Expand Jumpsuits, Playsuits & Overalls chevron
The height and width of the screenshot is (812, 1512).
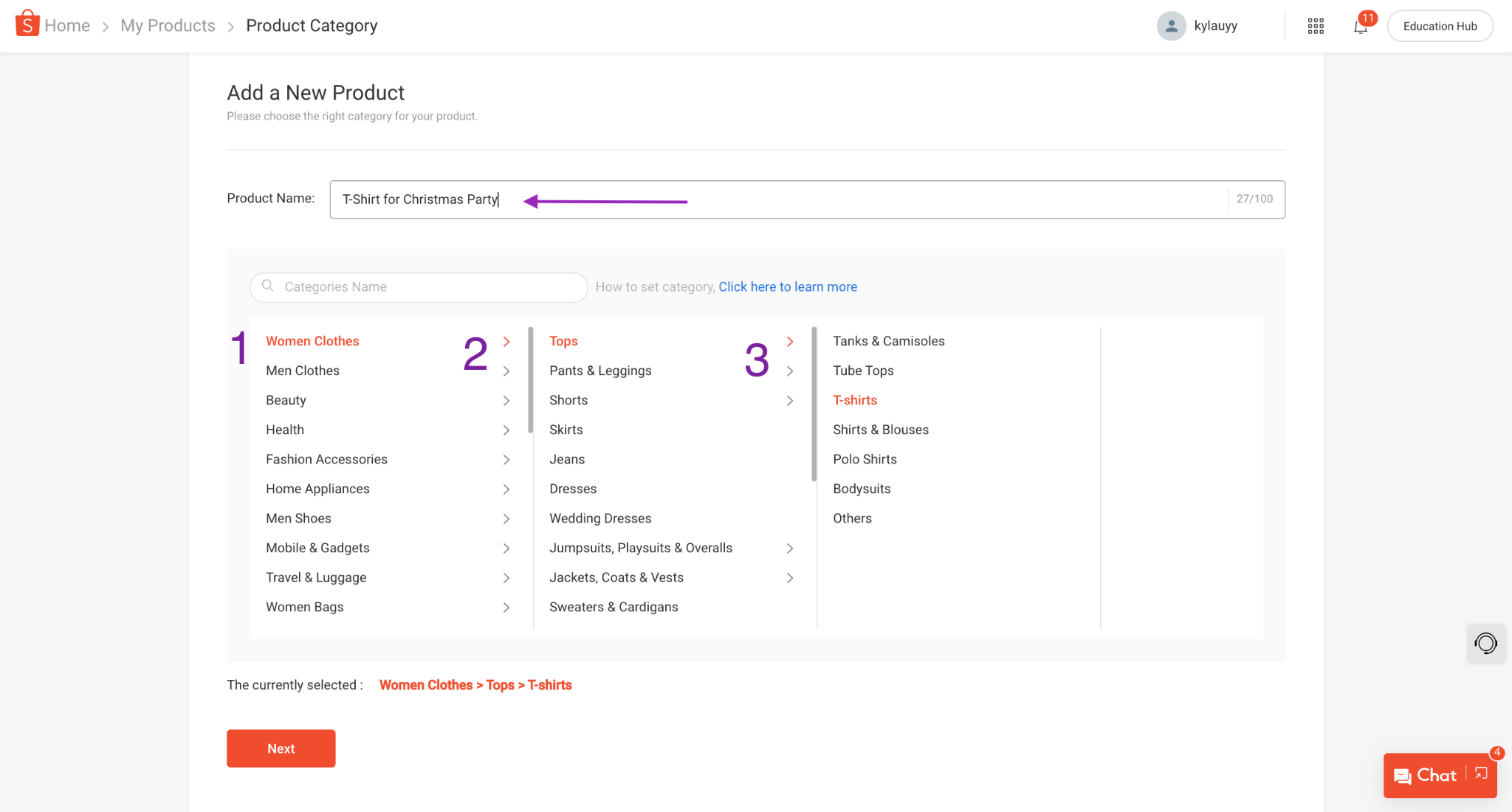(x=790, y=548)
